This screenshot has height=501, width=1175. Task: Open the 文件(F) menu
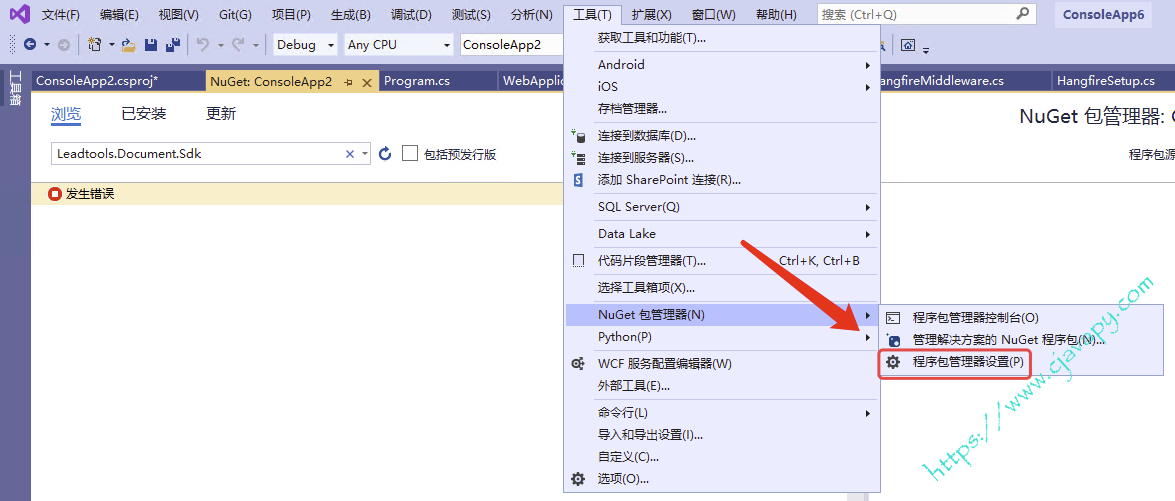click(61, 14)
